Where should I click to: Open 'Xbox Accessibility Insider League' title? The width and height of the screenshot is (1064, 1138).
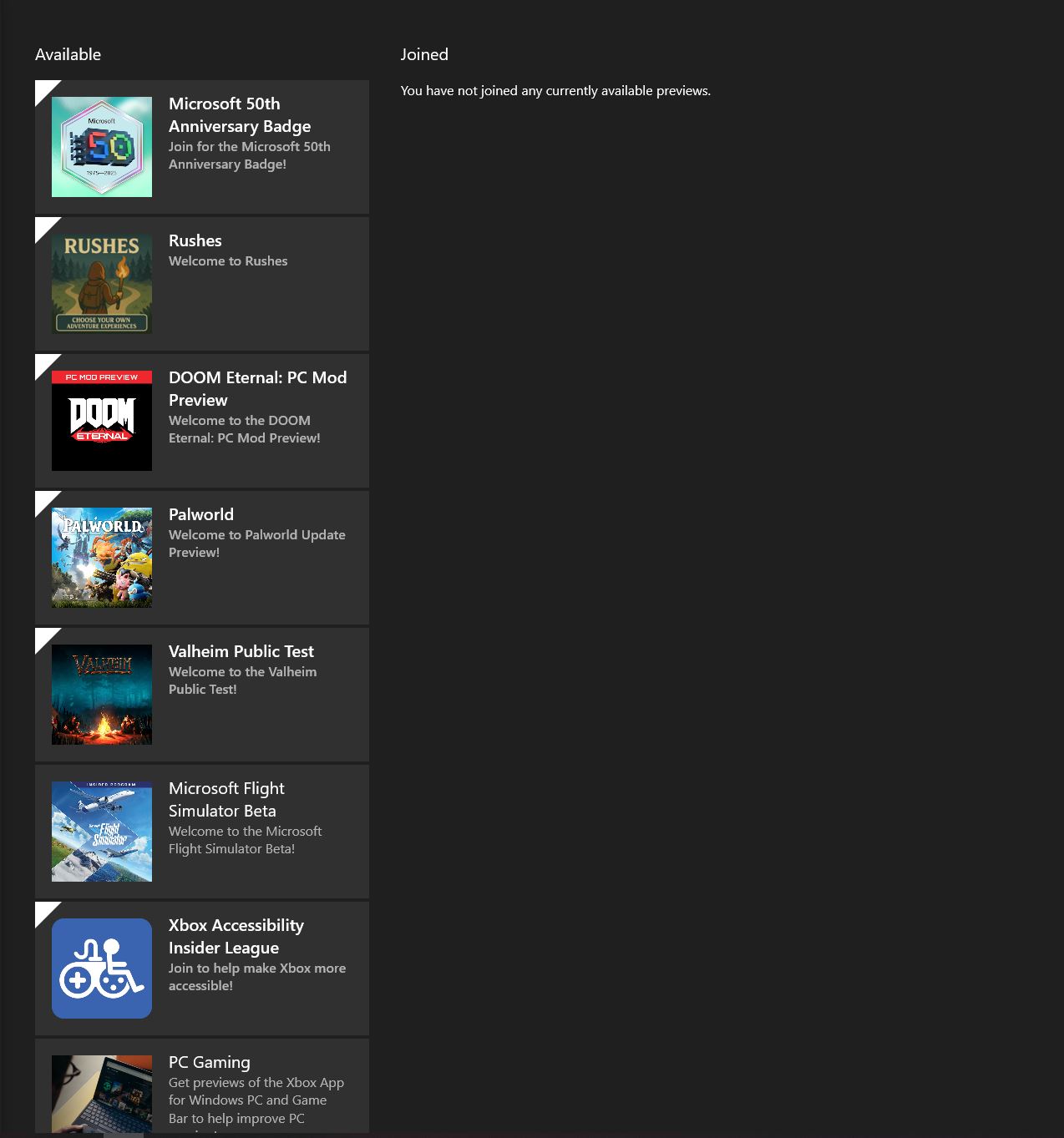point(236,937)
